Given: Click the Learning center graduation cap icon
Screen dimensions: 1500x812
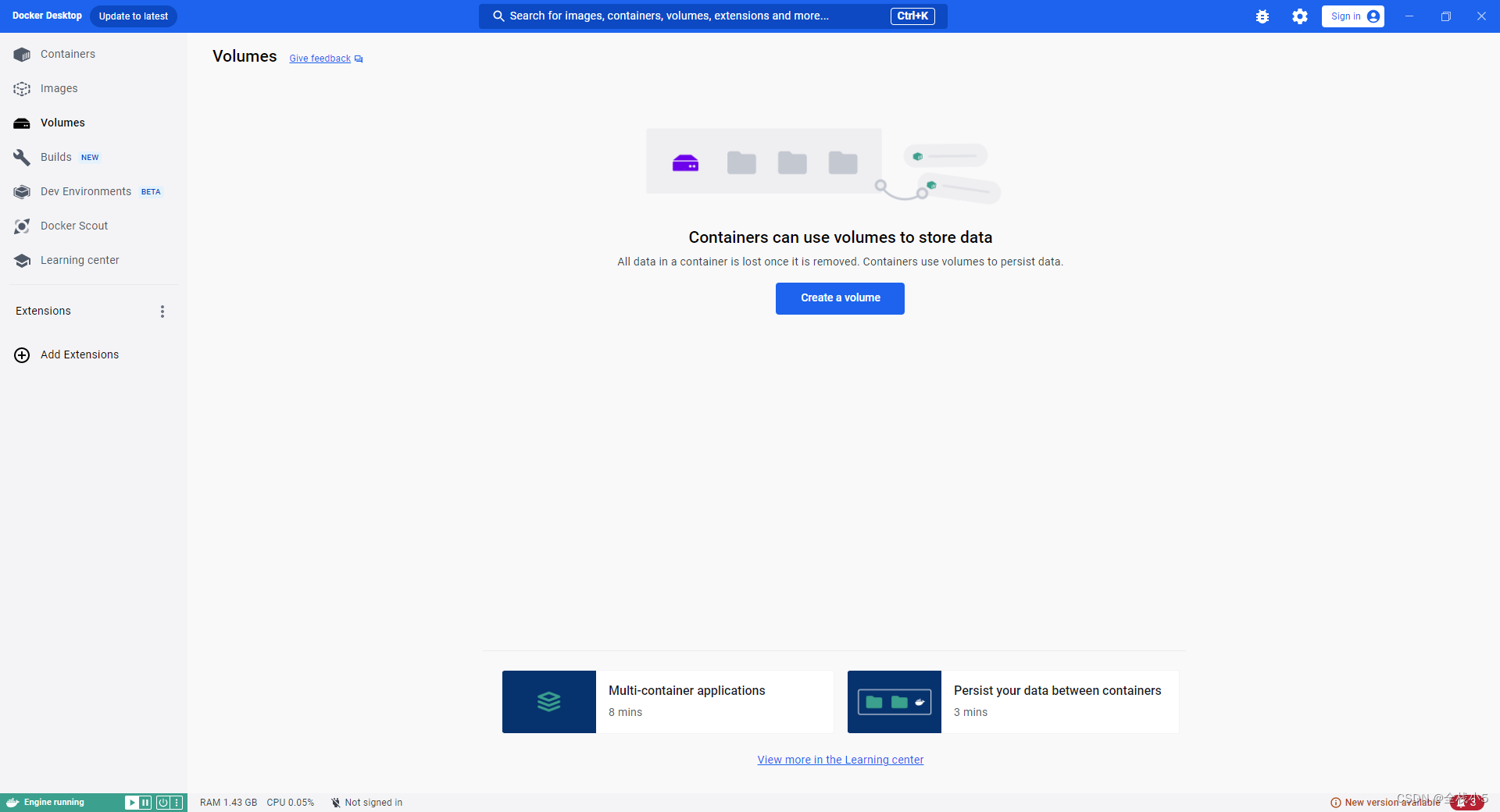Looking at the screenshot, I should [22, 260].
